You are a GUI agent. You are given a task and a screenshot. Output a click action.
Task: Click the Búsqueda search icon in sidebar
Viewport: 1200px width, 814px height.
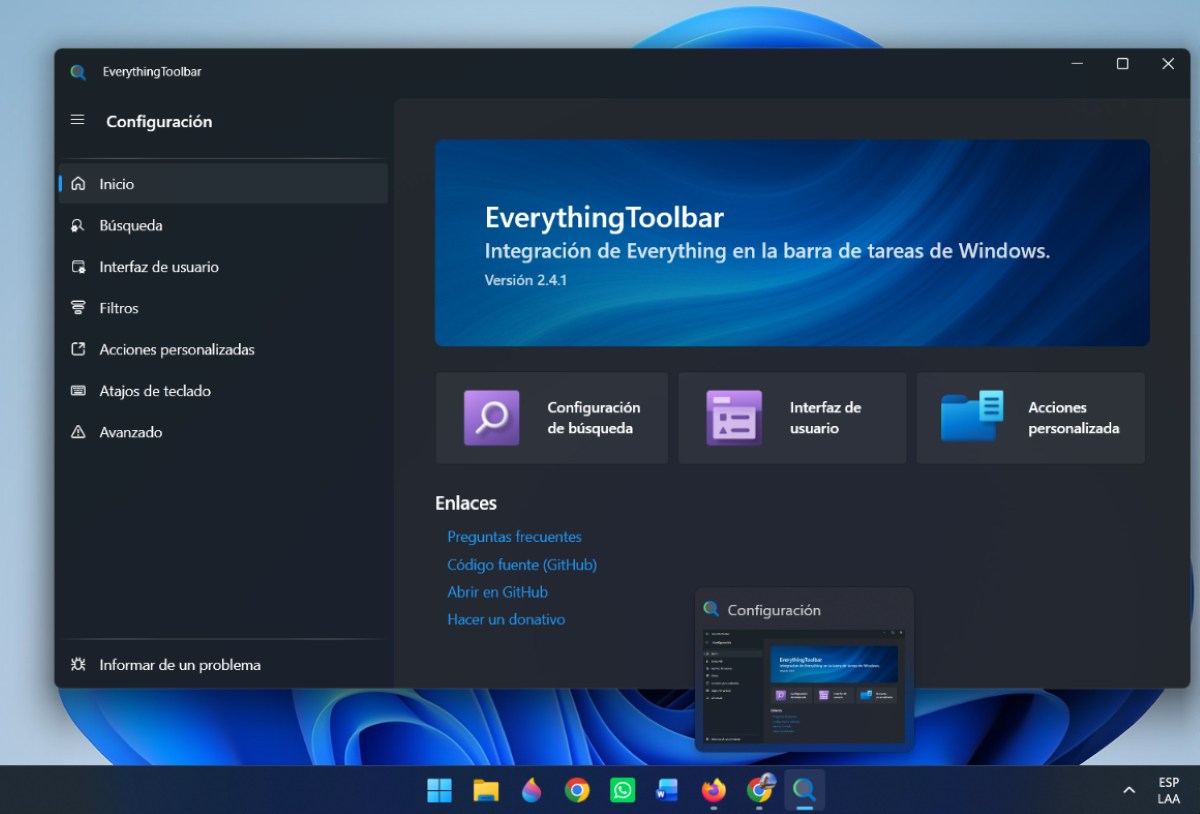point(78,226)
